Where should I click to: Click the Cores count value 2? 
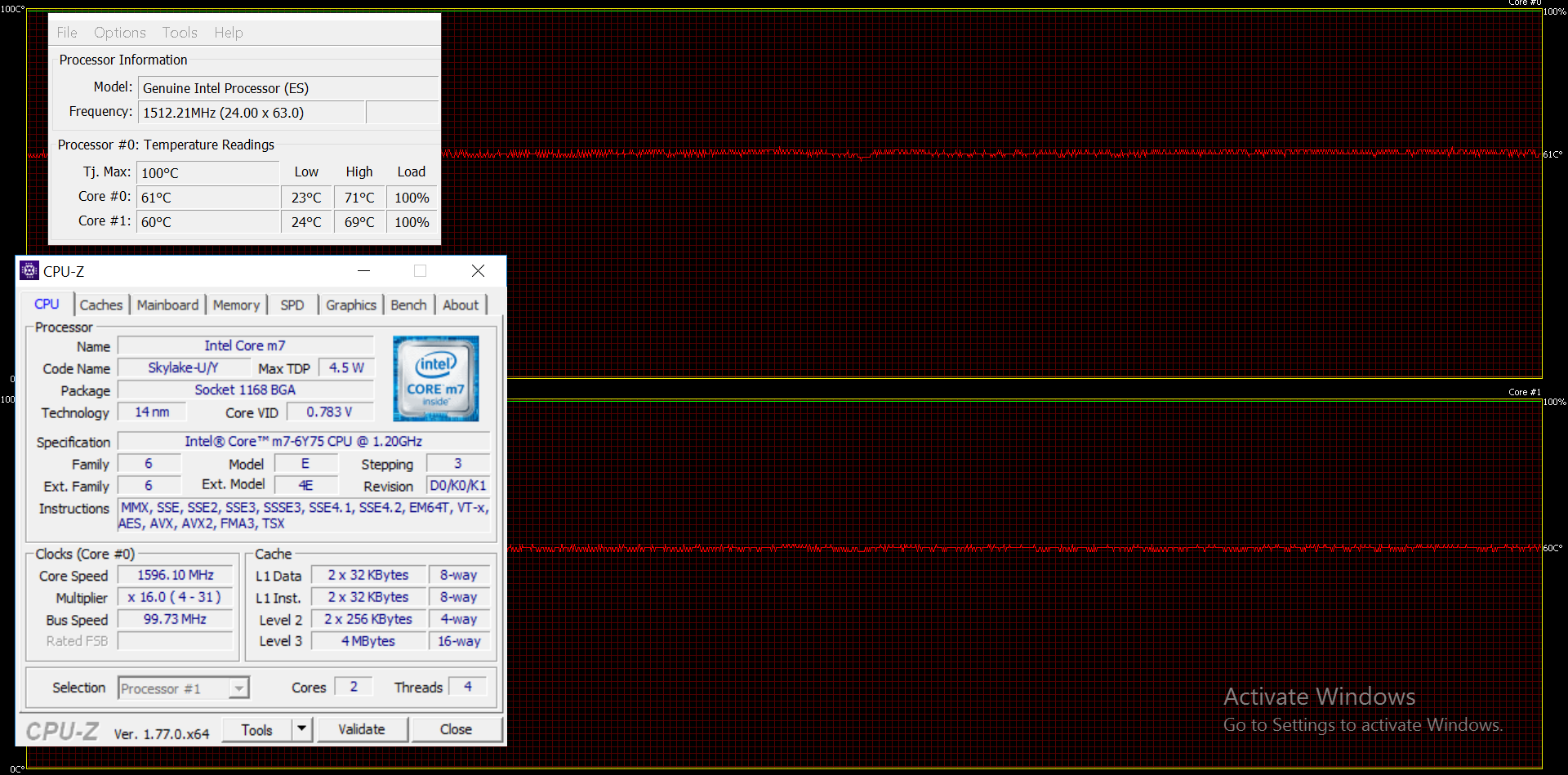pyautogui.click(x=354, y=687)
